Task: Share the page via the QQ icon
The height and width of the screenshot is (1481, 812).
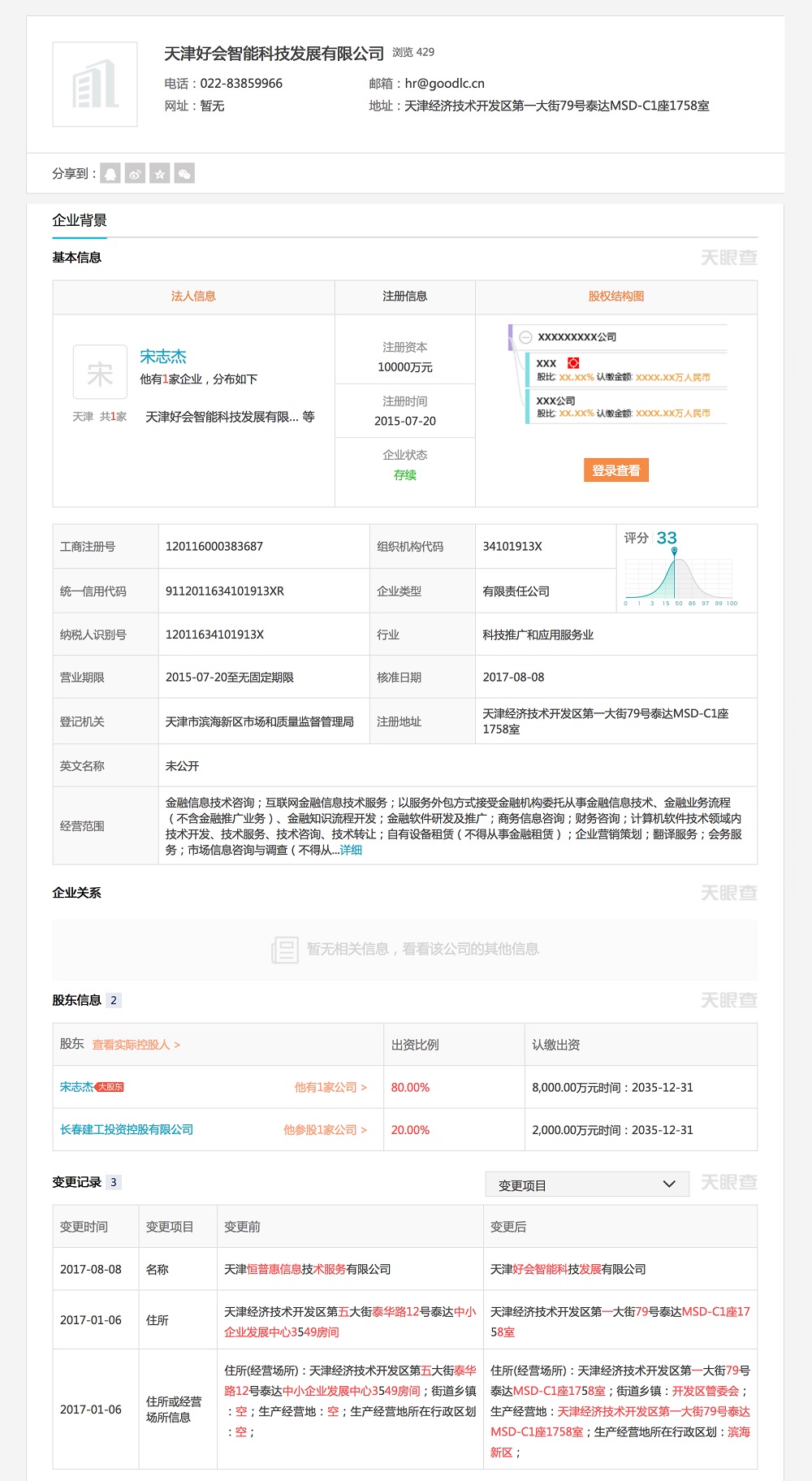Action: (111, 173)
